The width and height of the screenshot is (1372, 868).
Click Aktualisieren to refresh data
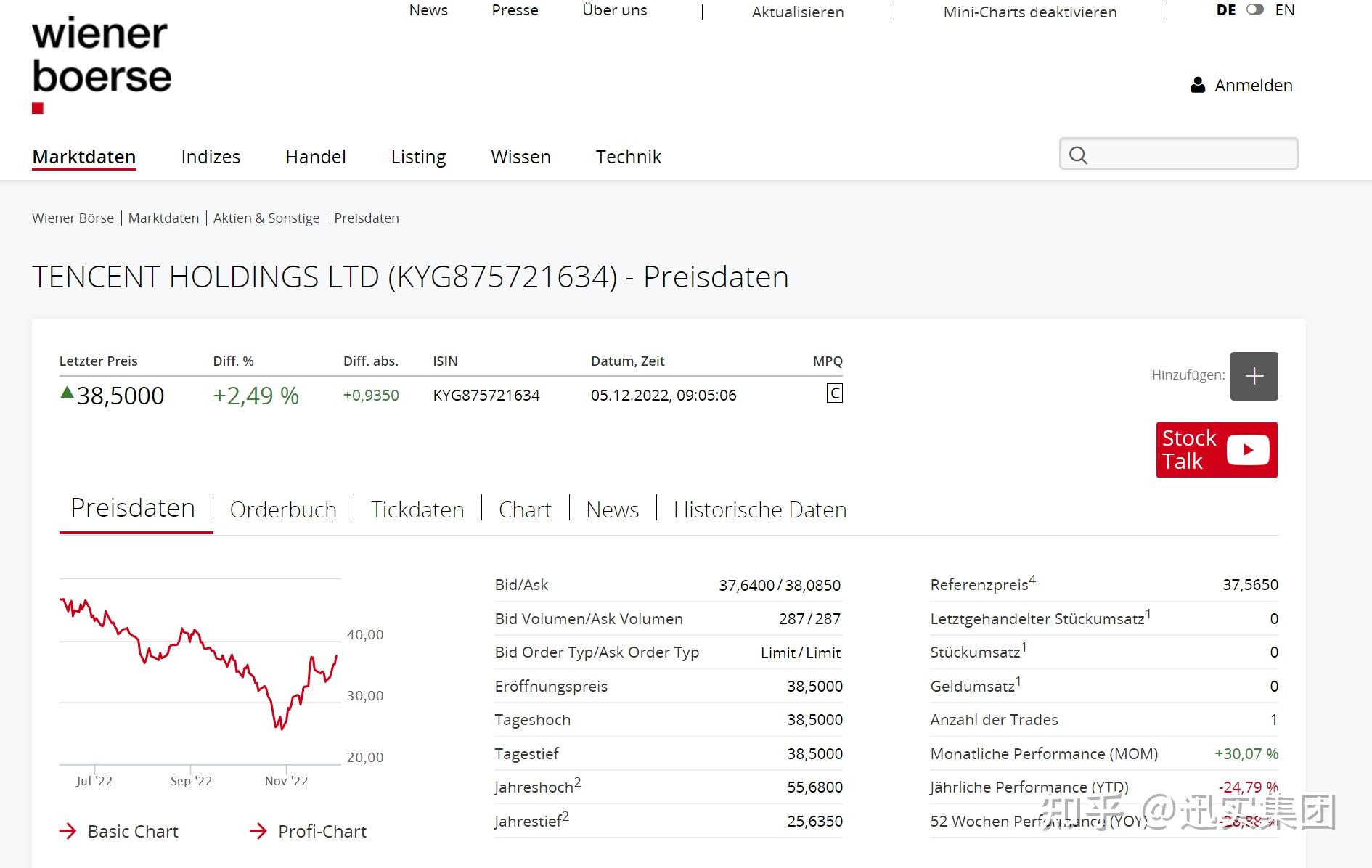pos(798,12)
